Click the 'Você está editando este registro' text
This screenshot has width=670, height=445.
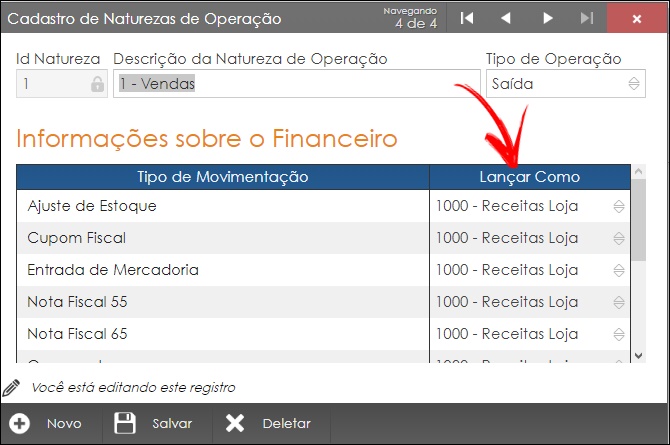(133, 387)
